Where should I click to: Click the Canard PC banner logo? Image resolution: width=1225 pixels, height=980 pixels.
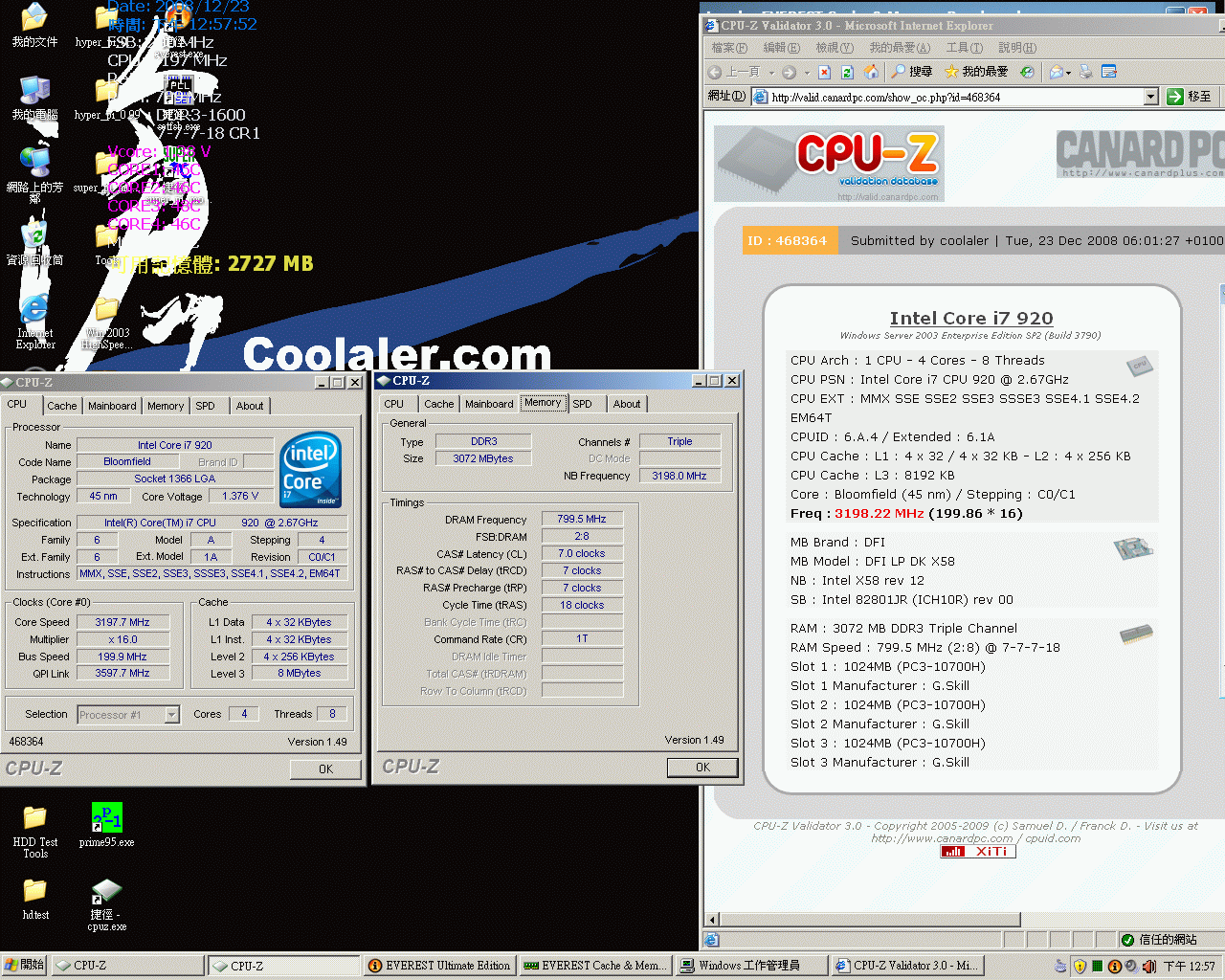click(x=1139, y=153)
